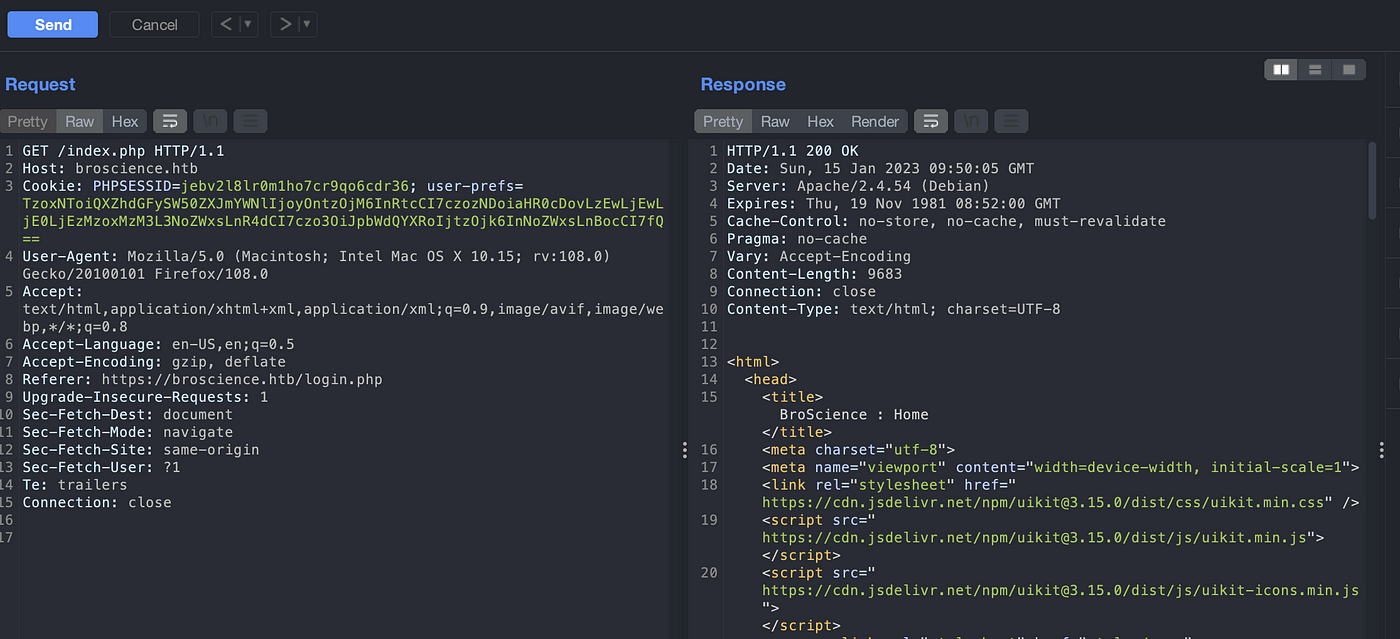Select top-bottom split layout toggle
The width and height of the screenshot is (1400, 639).
(1315, 69)
